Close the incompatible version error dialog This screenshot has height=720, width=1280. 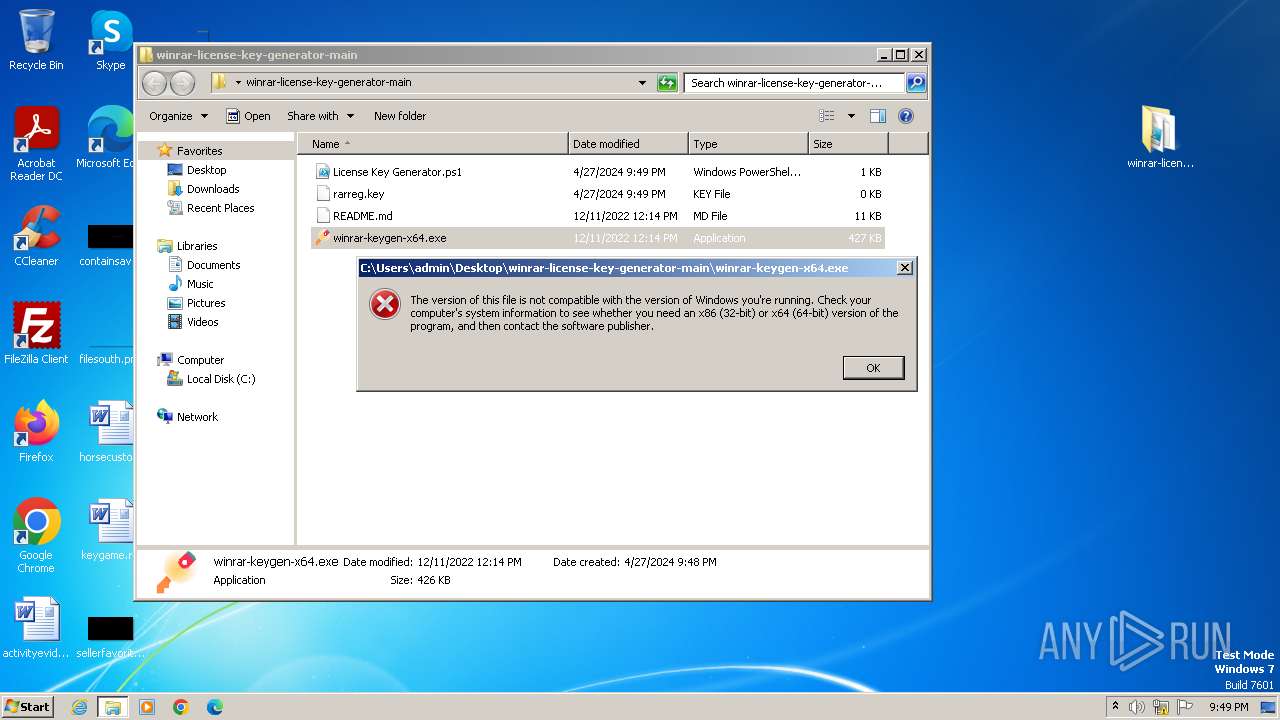click(x=904, y=268)
